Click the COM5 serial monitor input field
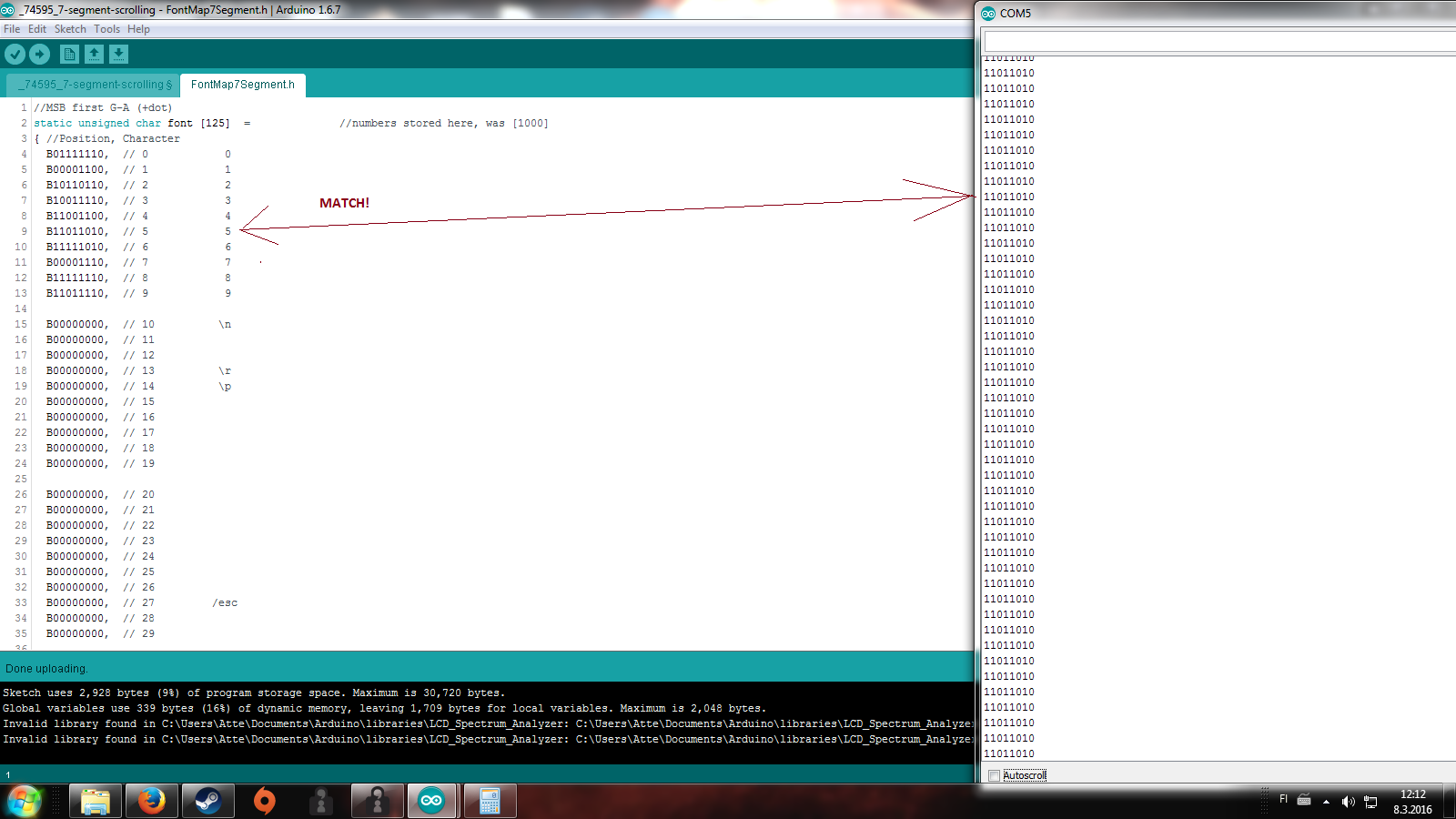The image size is (1456, 819). coord(1219,41)
